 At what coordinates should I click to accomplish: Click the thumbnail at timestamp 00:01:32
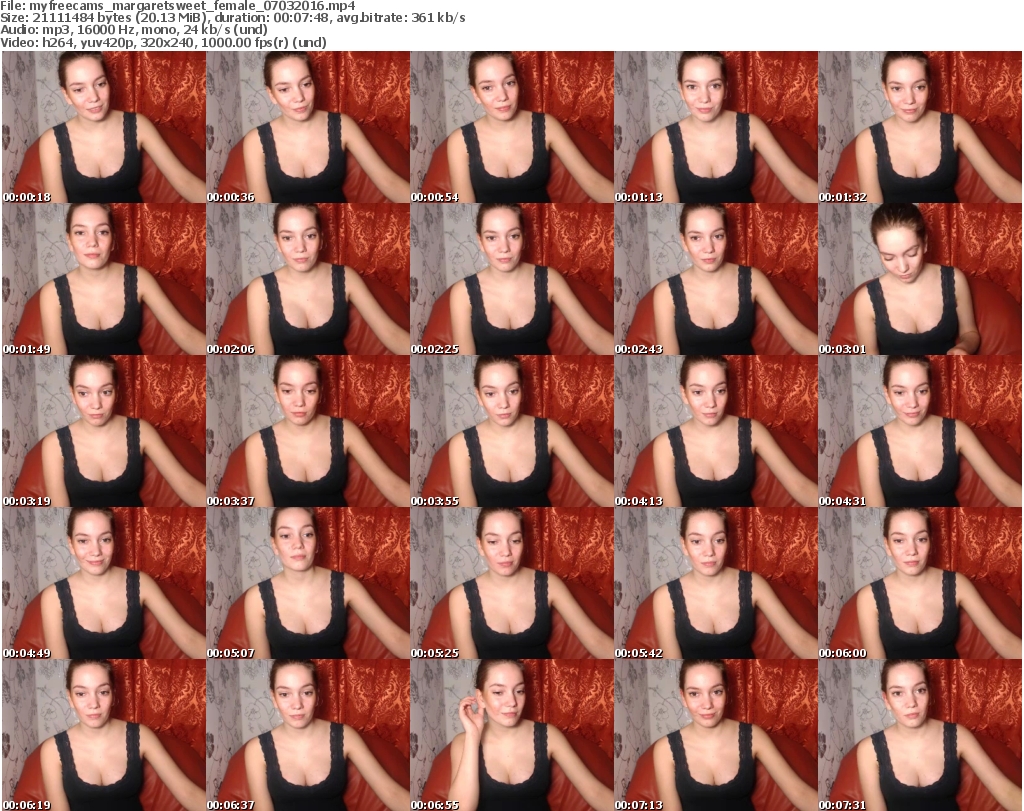pos(920,127)
